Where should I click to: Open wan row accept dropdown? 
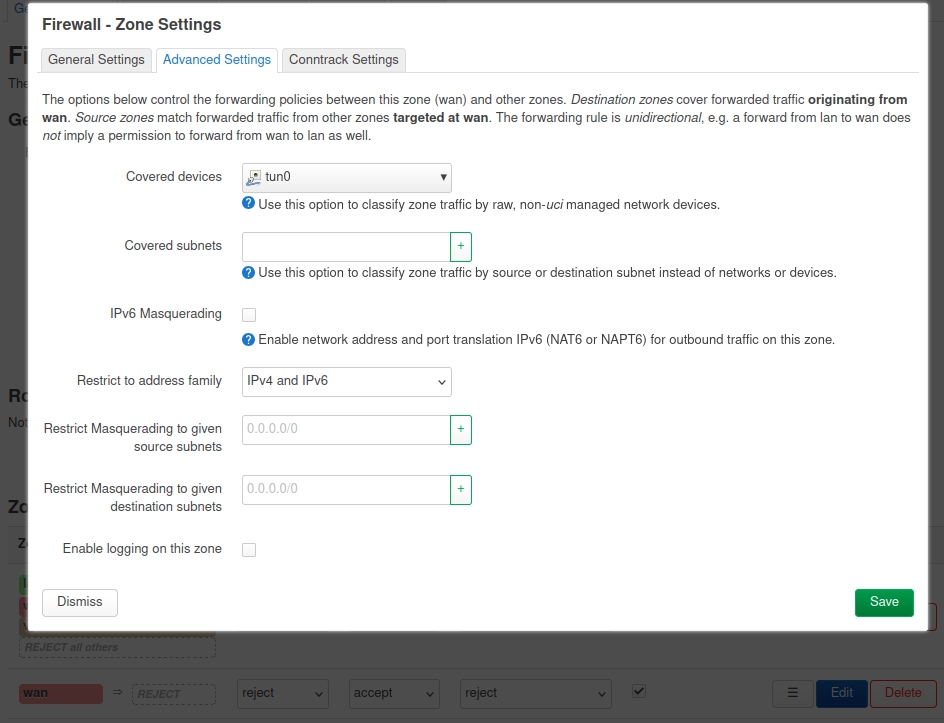click(x=394, y=694)
